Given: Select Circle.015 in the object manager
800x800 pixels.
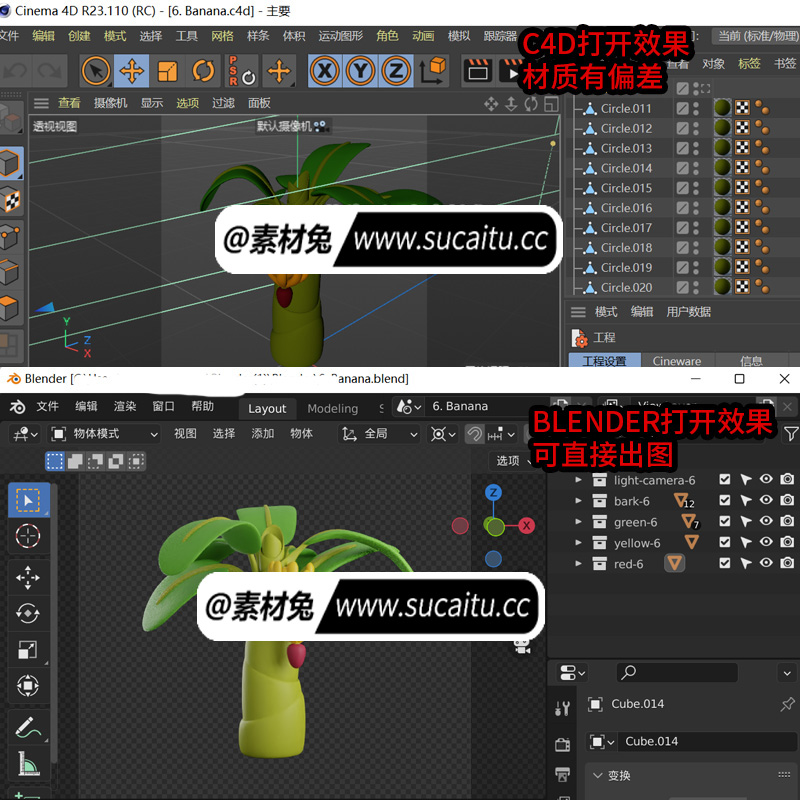Looking at the screenshot, I should pos(626,188).
